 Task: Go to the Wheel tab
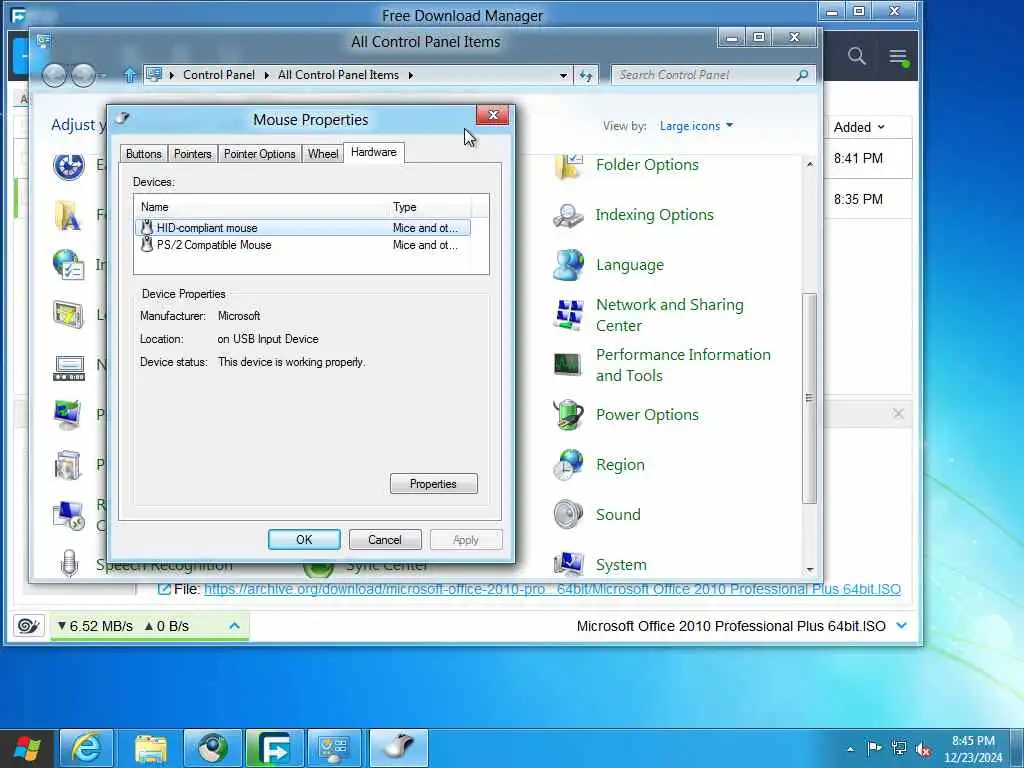pos(323,154)
